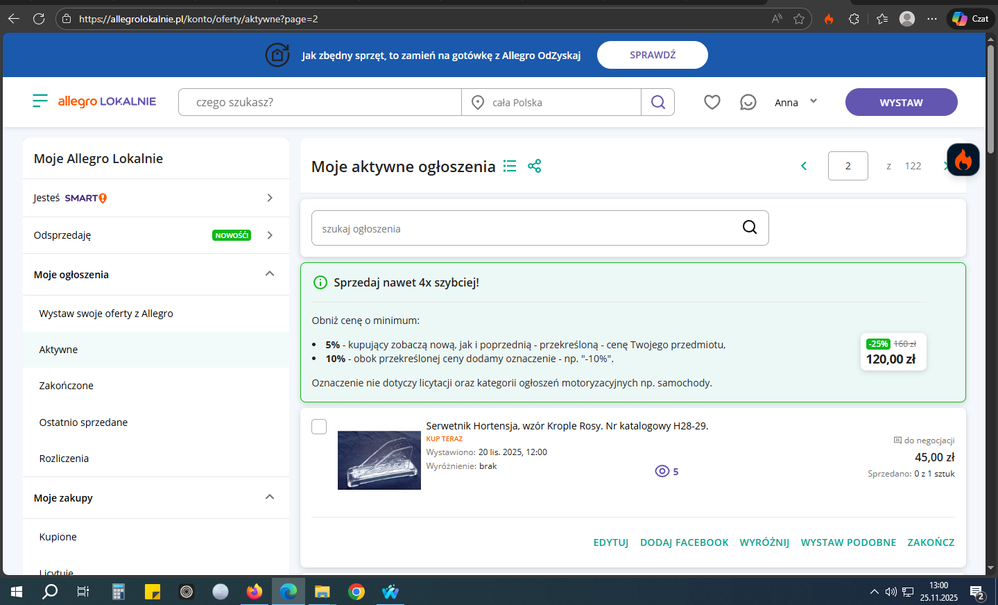
Task: Click the Allegro Lokalnie logo
Action: point(95,102)
